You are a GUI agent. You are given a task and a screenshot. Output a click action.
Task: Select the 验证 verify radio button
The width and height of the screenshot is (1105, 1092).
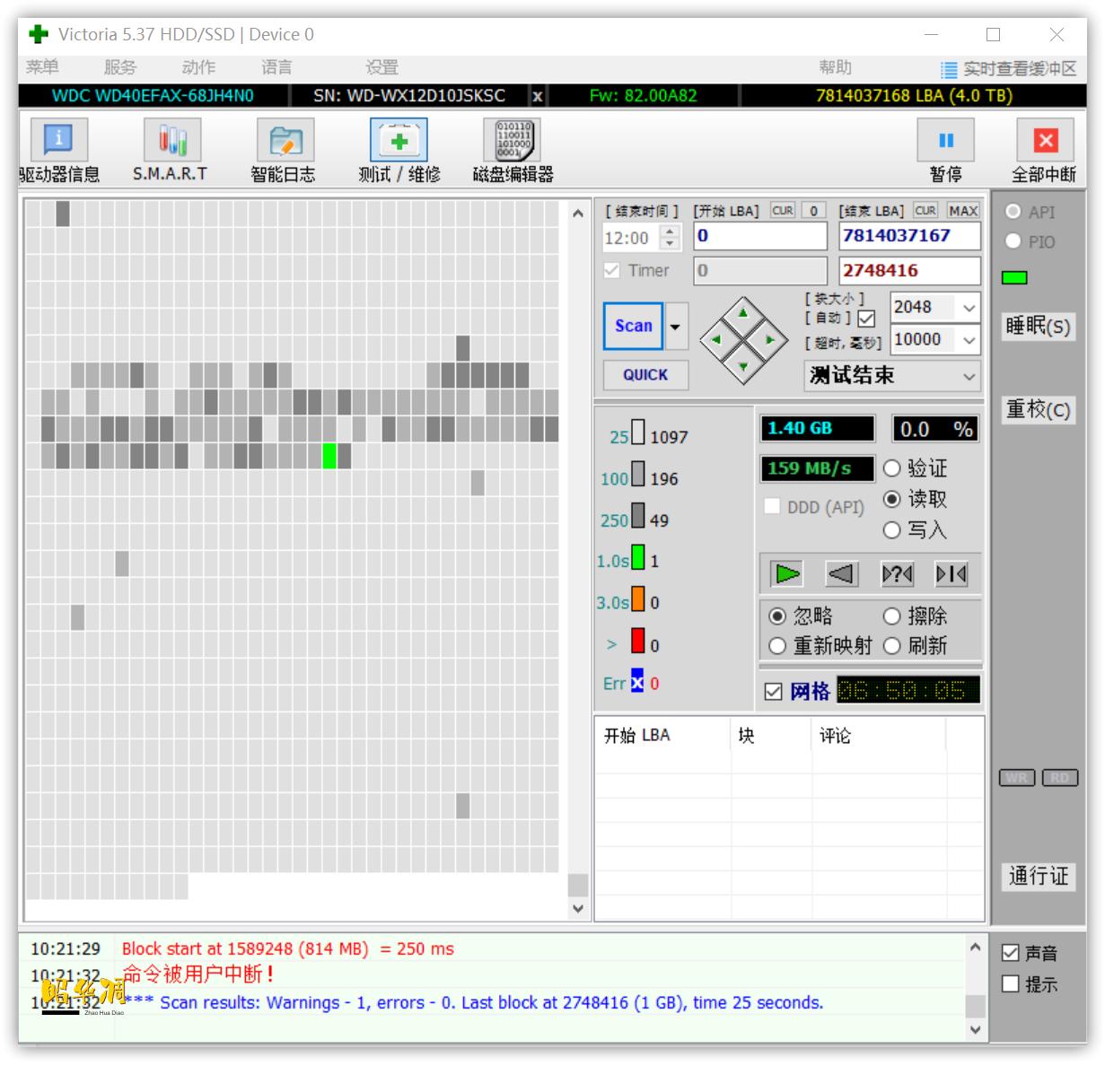pyautogui.click(x=892, y=468)
